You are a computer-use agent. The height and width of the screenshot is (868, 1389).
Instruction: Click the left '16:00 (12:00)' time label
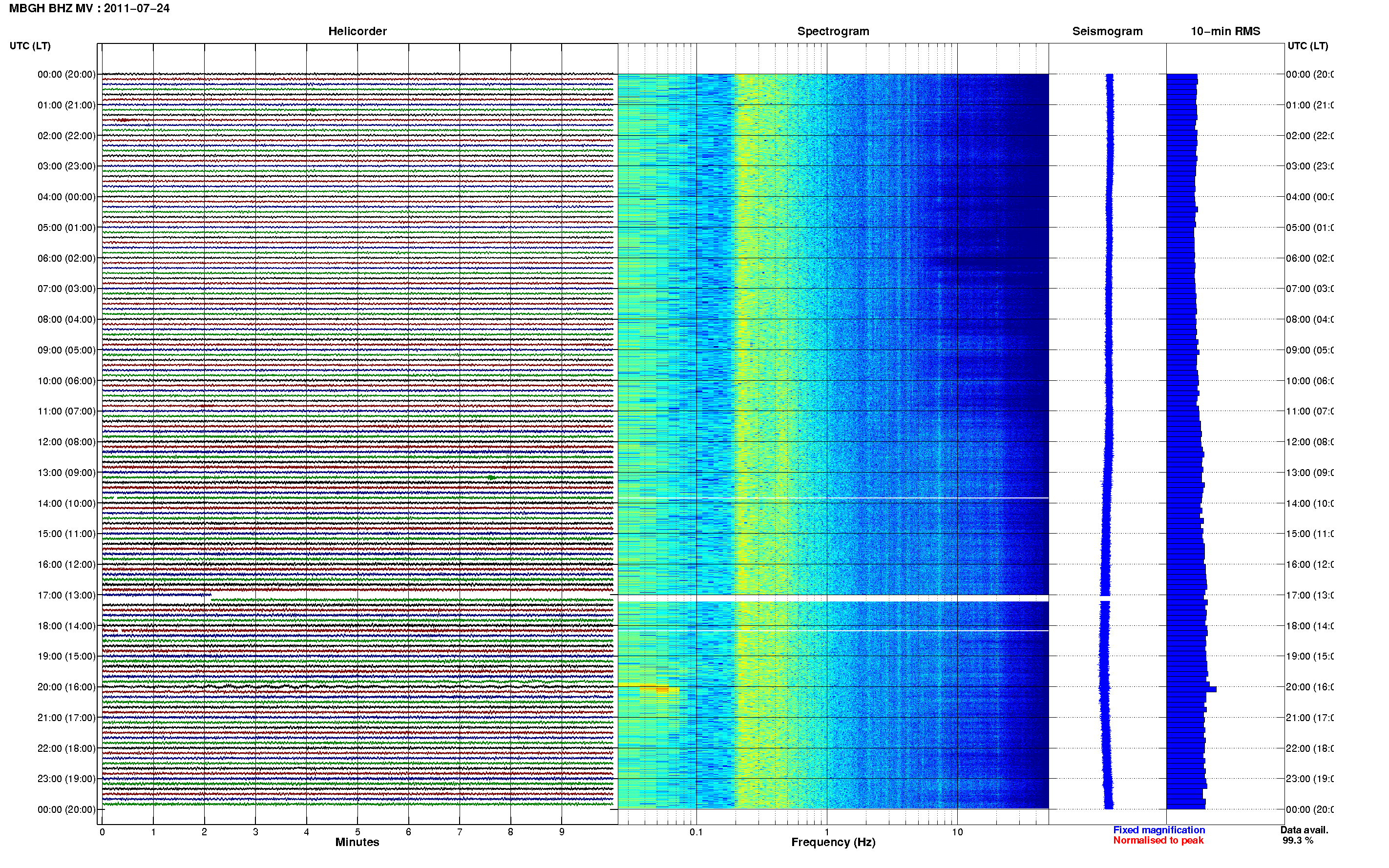(66, 565)
